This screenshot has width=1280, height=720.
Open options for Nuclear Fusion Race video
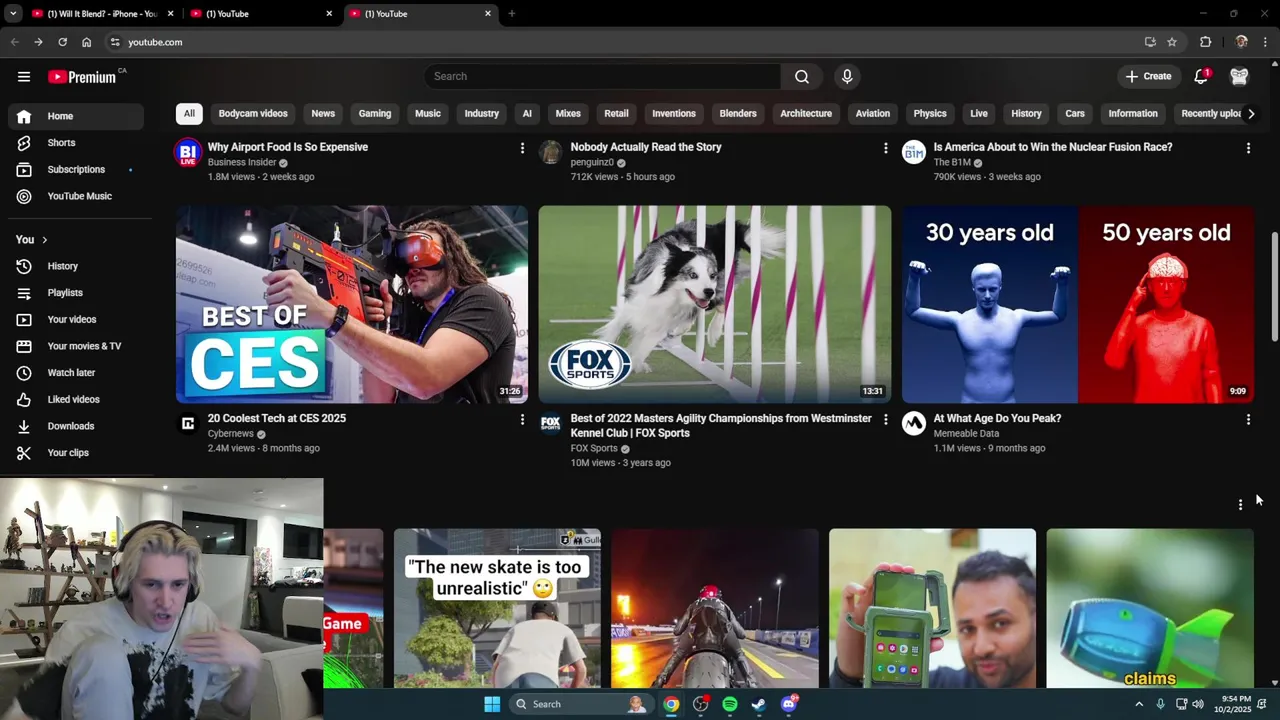(1248, 148)
